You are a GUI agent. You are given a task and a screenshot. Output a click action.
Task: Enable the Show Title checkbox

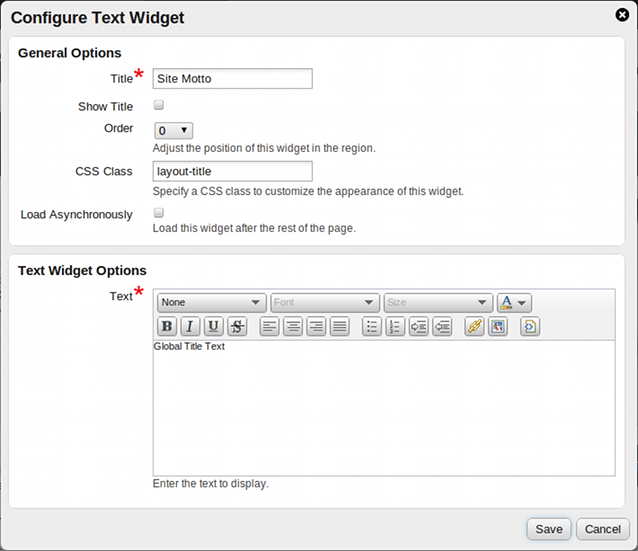tap(158, 105)
